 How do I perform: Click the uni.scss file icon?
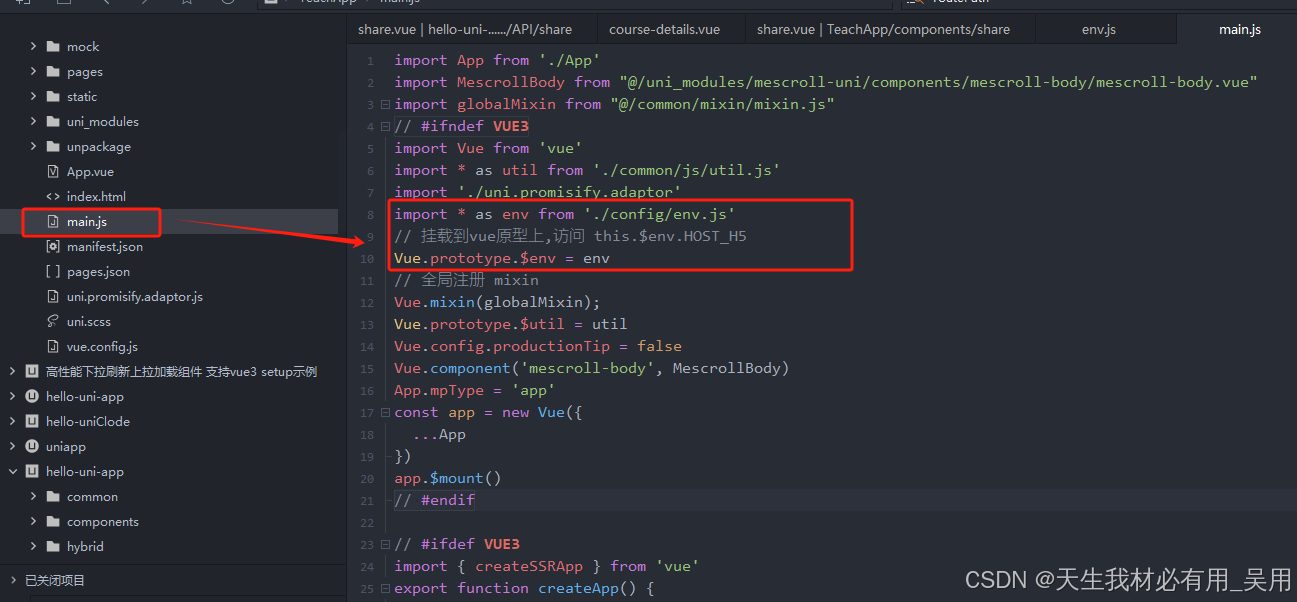(53, 322)
